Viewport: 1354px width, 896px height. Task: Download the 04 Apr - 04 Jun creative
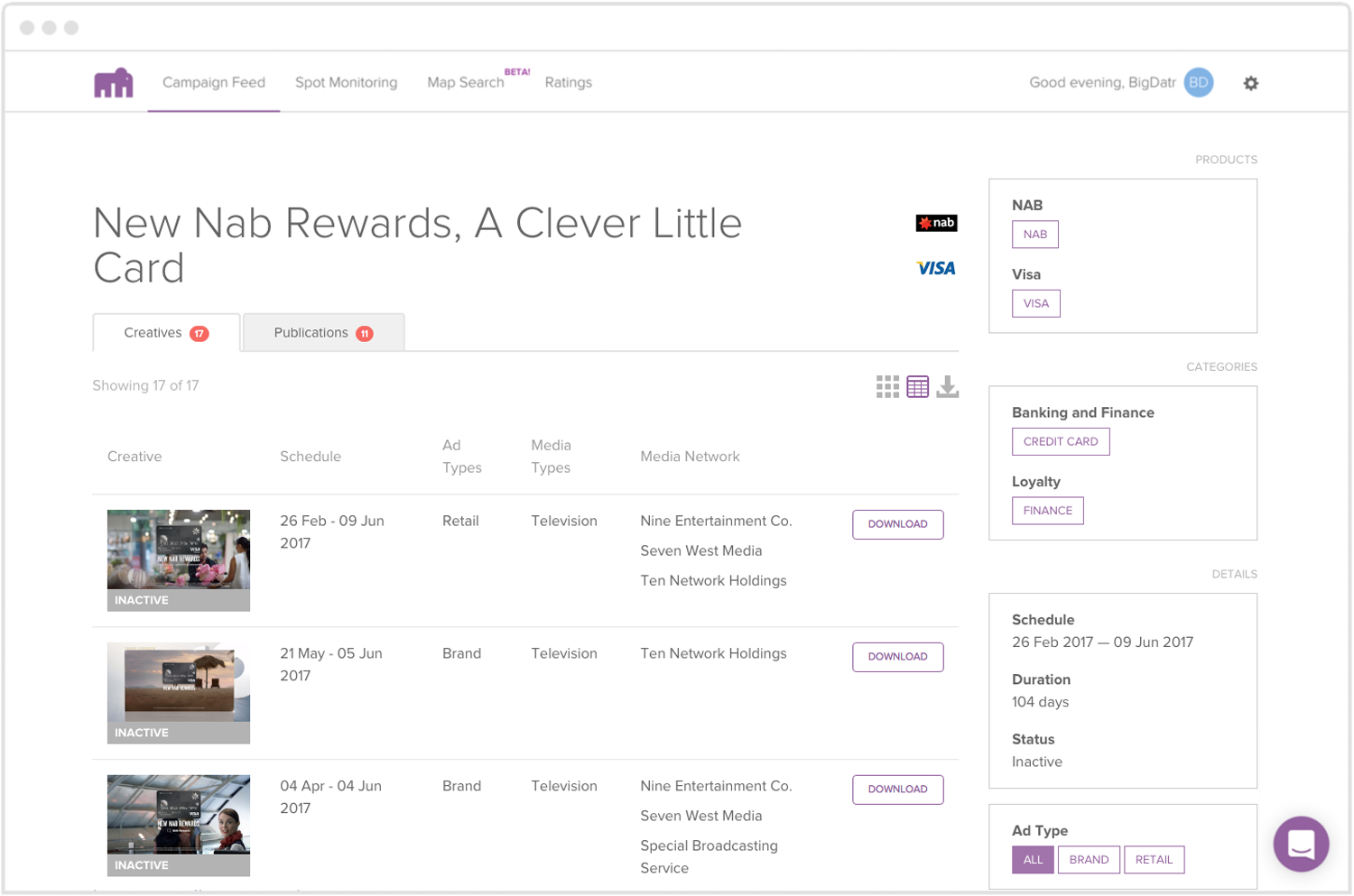[898, 790]
